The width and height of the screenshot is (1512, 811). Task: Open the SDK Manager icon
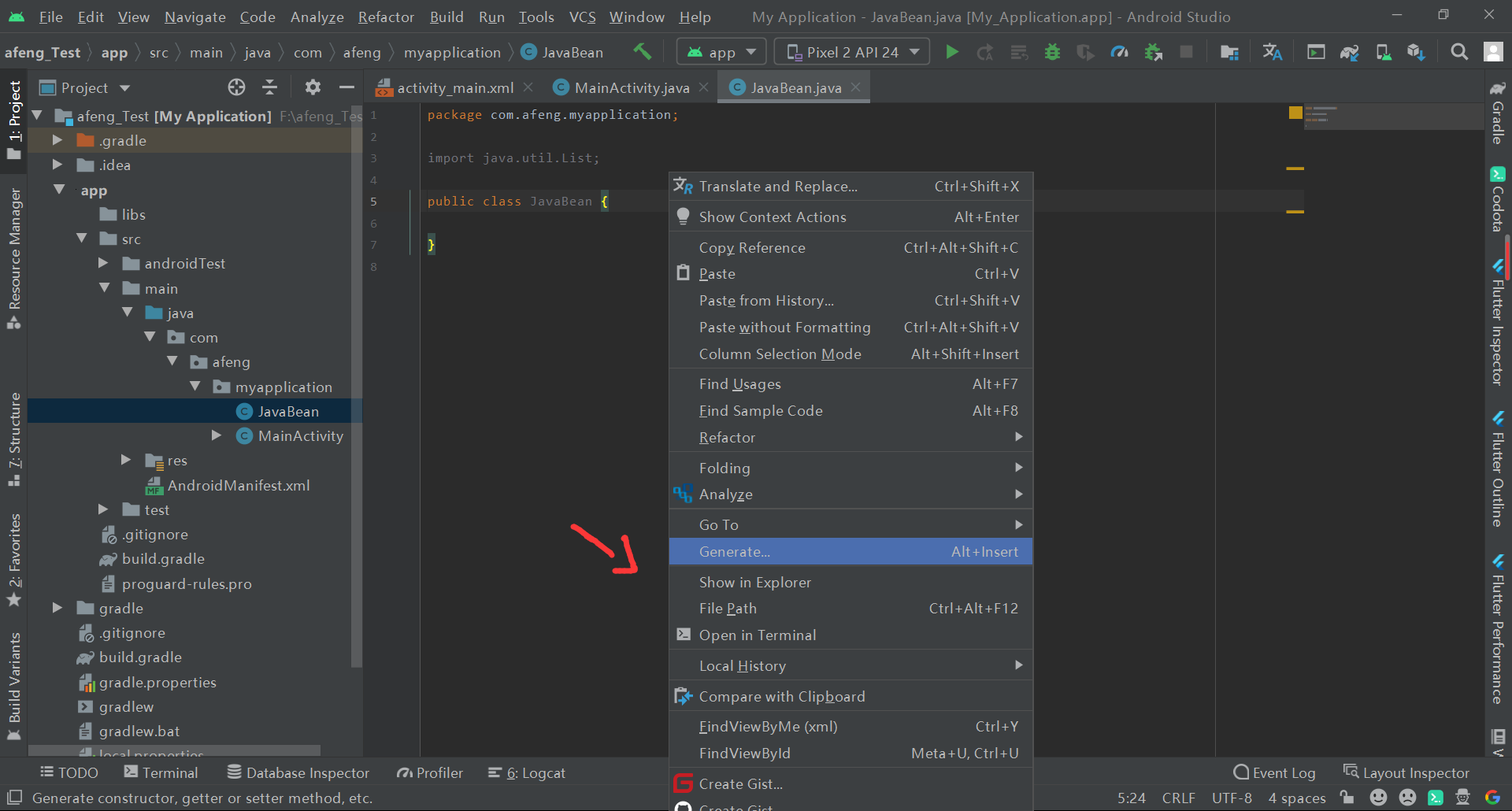1416,52
